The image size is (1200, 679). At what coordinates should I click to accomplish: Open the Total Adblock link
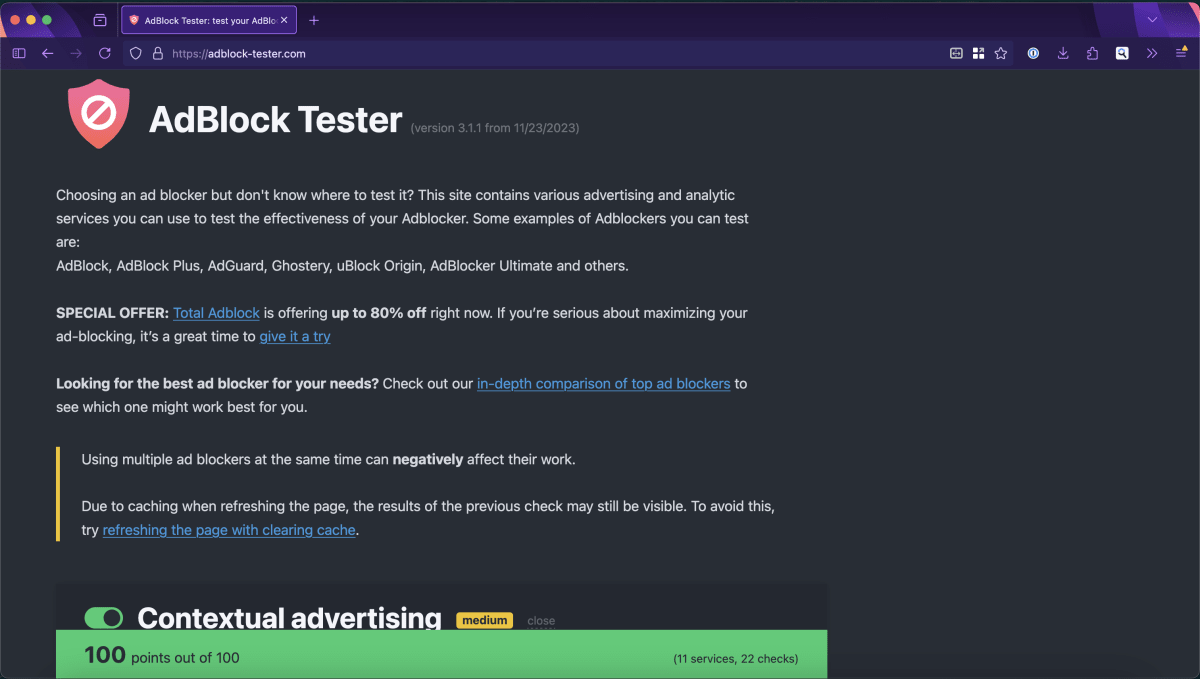(x=216, y=313)
